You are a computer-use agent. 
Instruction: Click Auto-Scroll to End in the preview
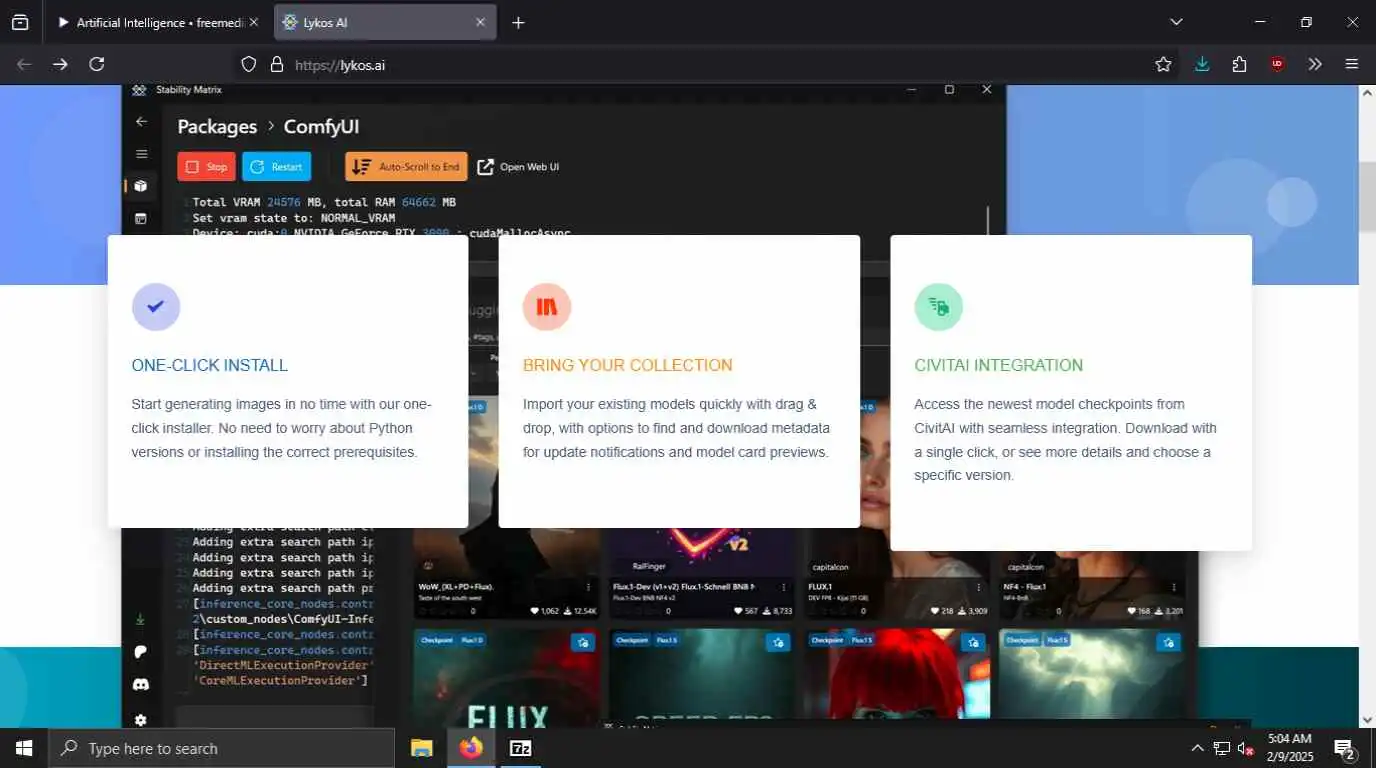[406, 167]
